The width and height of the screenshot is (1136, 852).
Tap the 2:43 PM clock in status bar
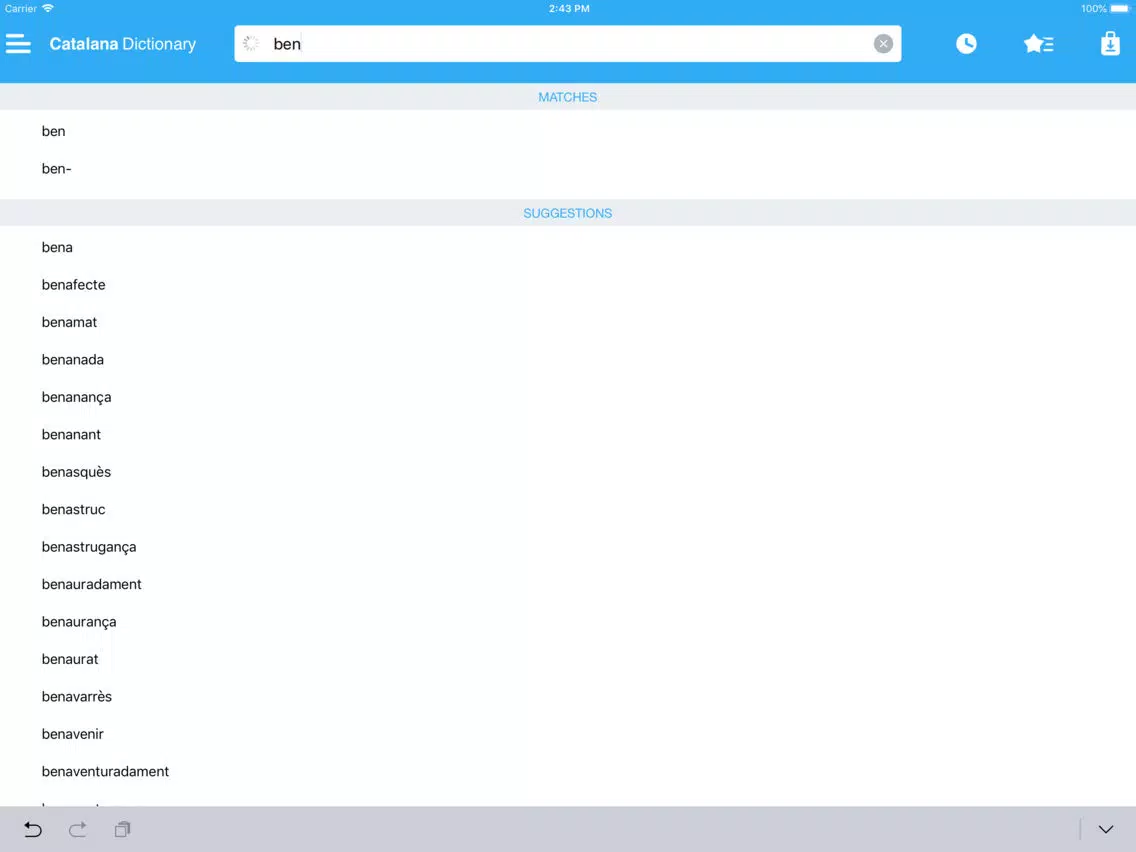tap(569, 9)
